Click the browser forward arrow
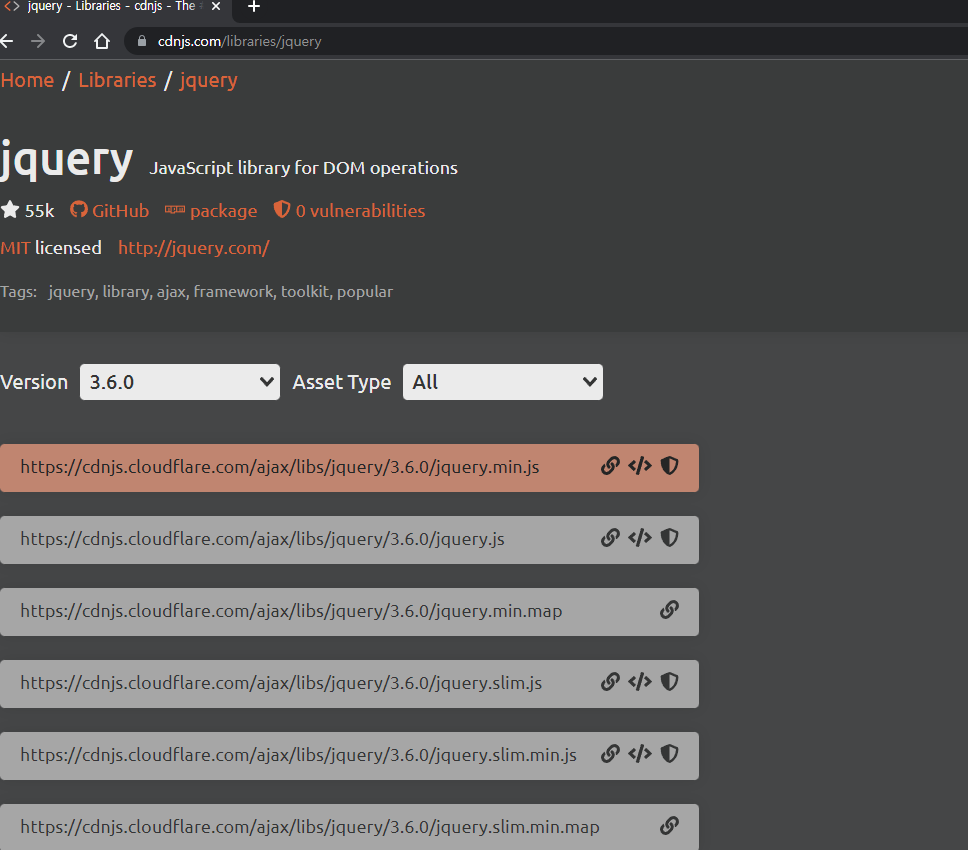The image size is (968, 850). click(38, 41)
